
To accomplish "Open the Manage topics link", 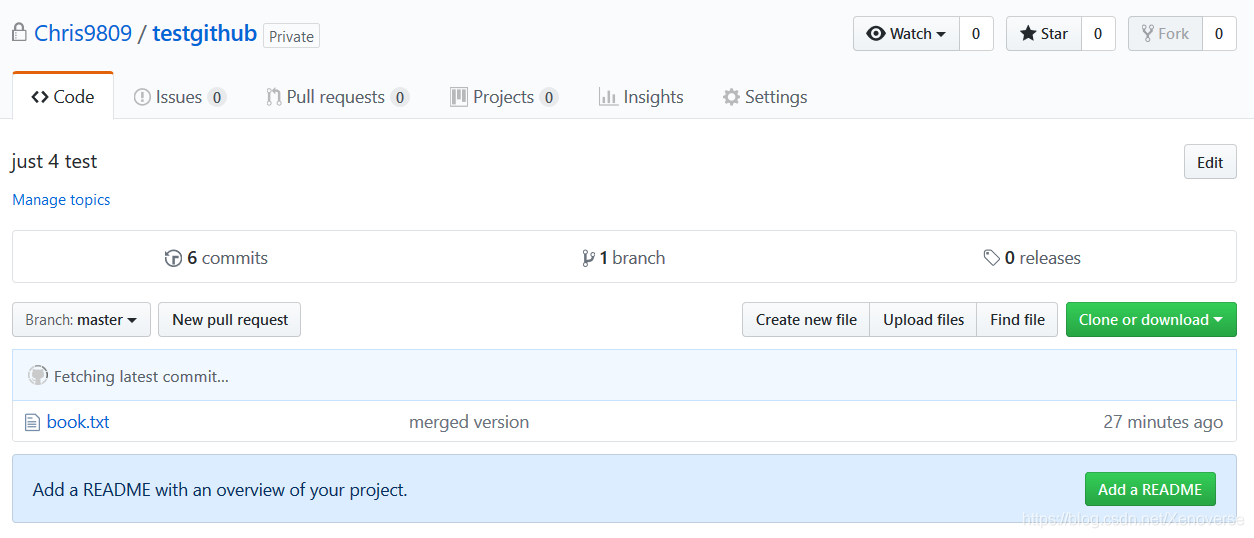I will [61, 200].
